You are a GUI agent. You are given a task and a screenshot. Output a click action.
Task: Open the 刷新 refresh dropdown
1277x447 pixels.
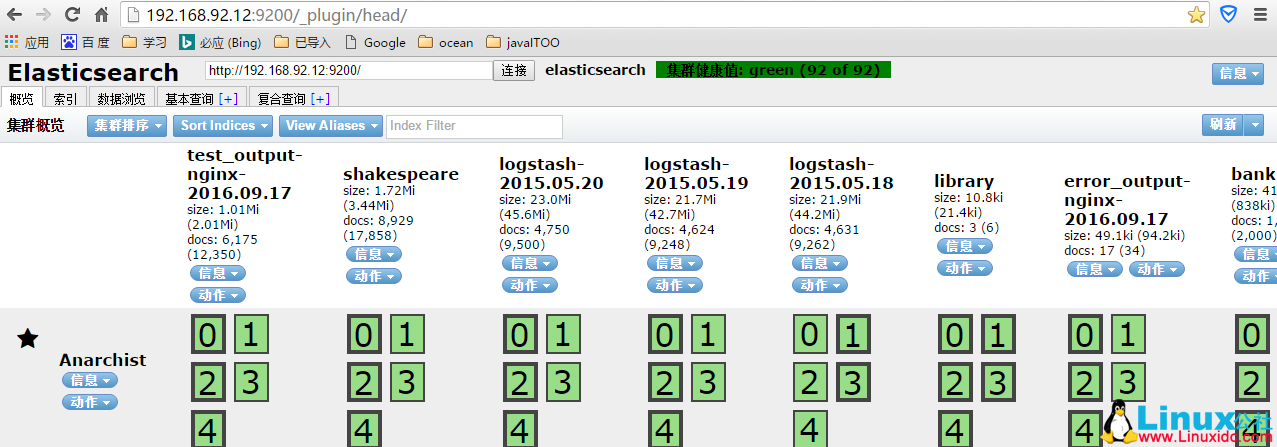click(1233, 125)
